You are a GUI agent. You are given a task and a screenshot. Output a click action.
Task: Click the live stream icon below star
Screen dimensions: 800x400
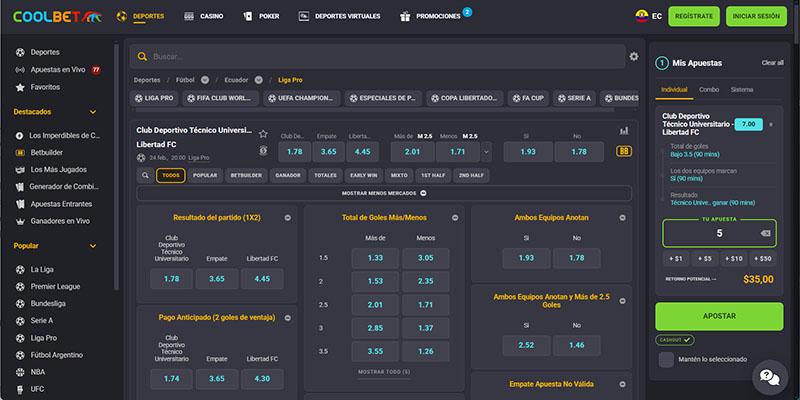tap(263, 151)
